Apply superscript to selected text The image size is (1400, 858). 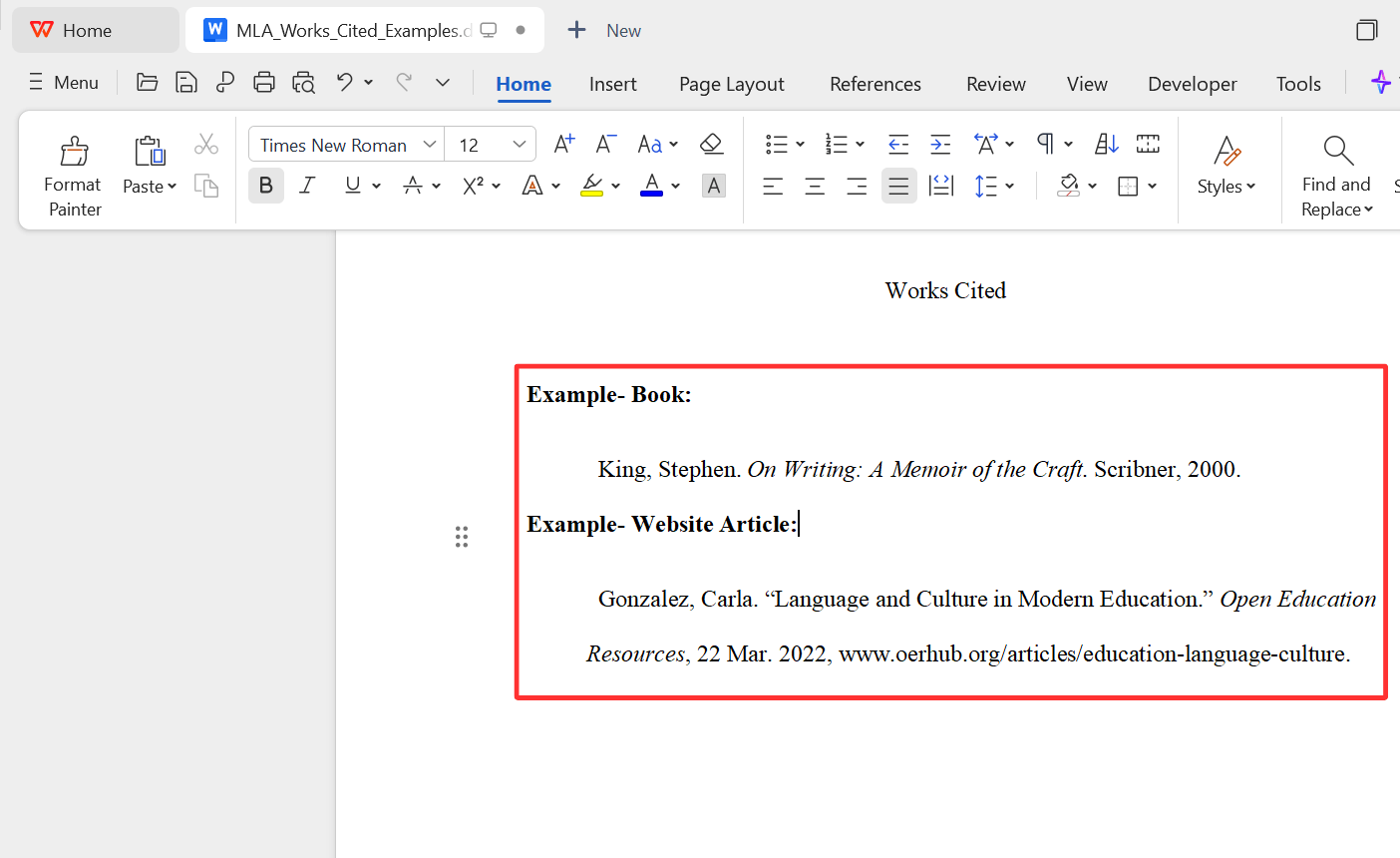click(x=474, y=186)
